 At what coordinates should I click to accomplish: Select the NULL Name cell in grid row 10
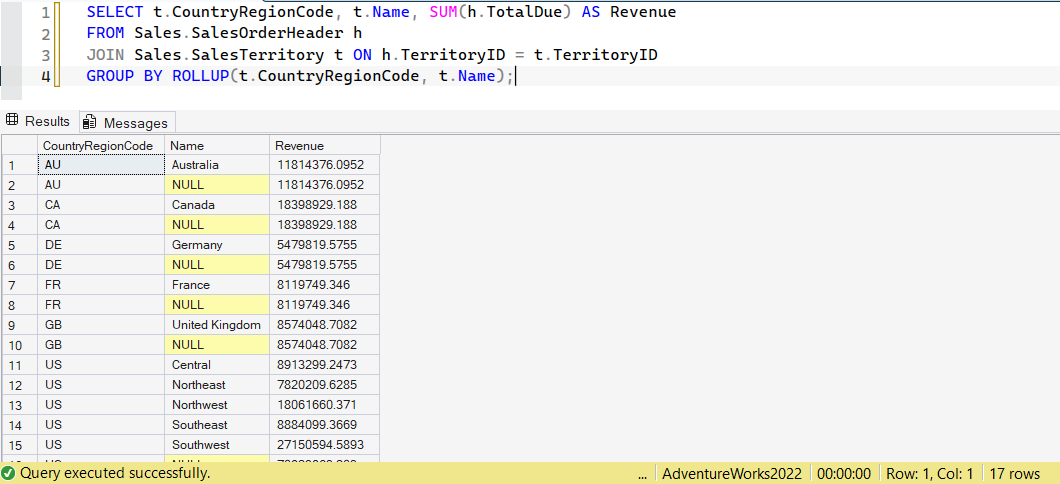(217, 345)
